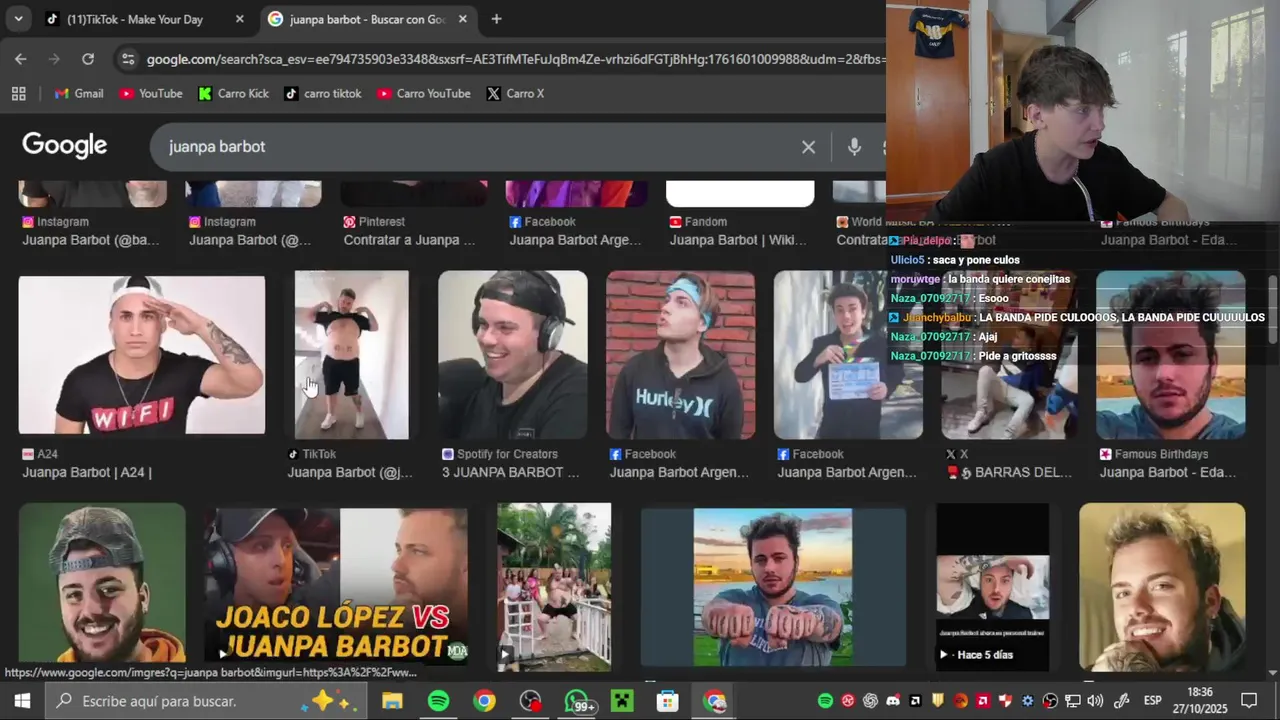
Task: Click the ChatGPT system tray icon
Action: 870,701
